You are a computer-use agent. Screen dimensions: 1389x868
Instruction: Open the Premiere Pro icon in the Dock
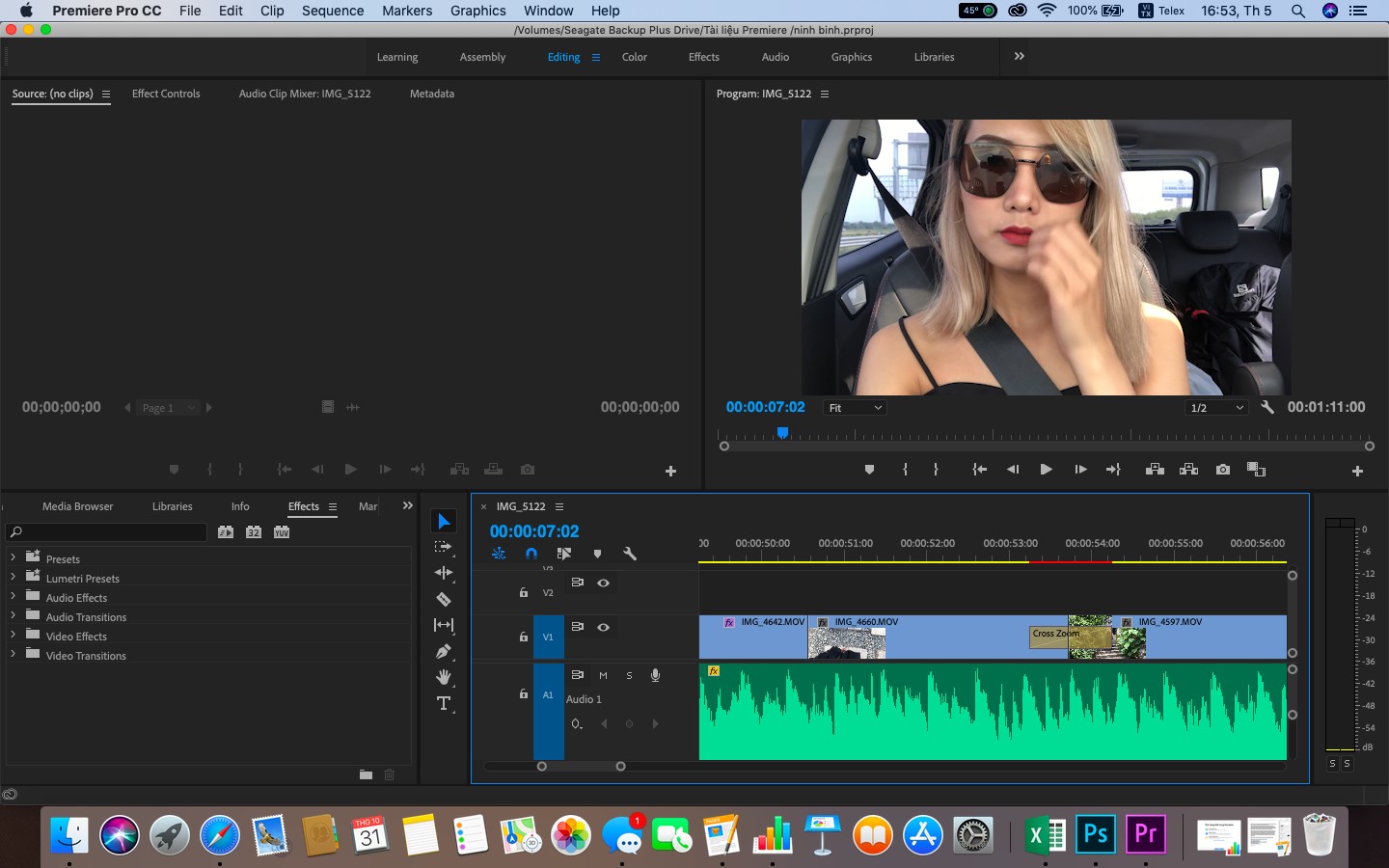(x=1146, y=834)
